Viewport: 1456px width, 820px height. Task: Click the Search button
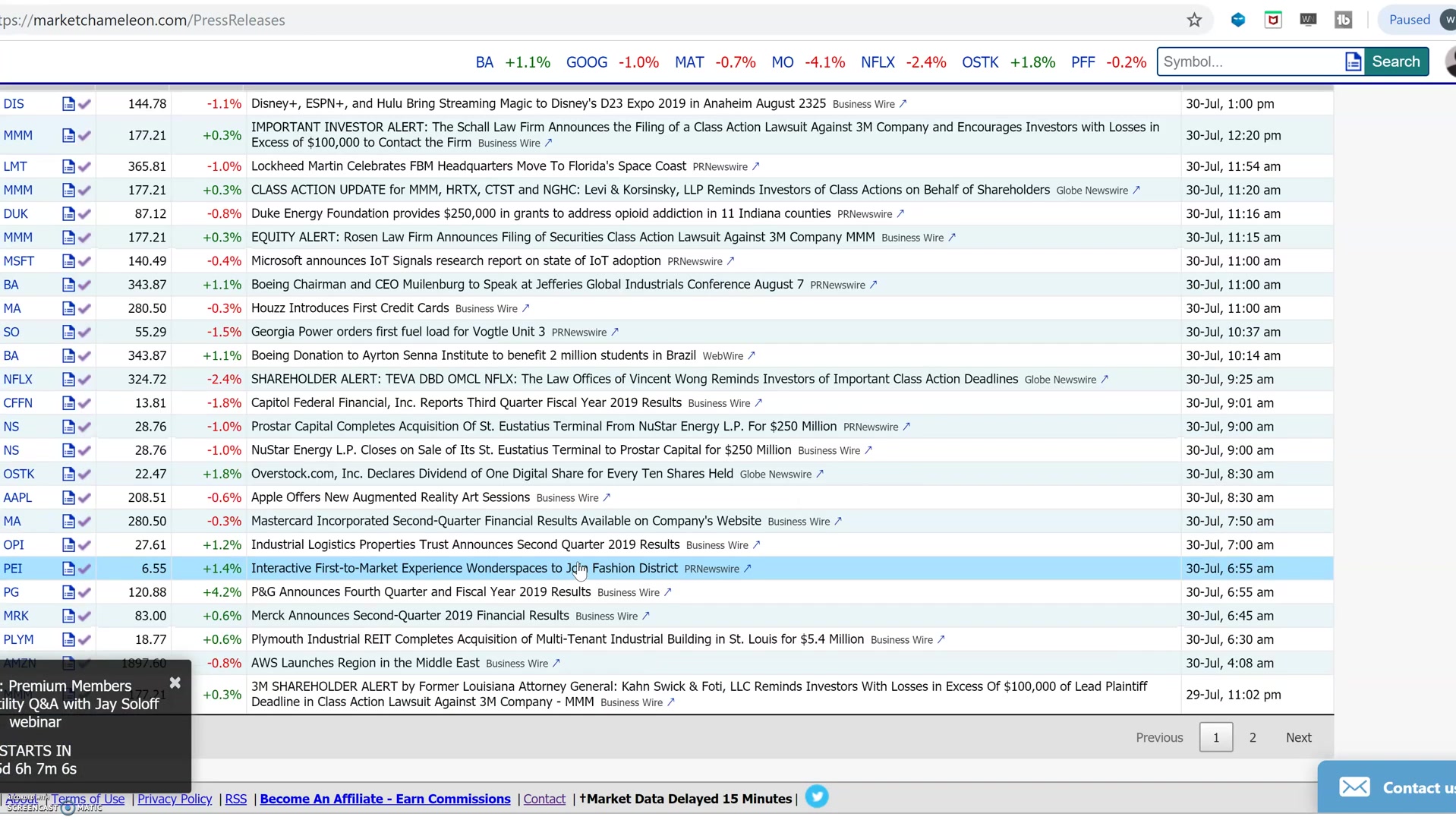coord(1396,61)
